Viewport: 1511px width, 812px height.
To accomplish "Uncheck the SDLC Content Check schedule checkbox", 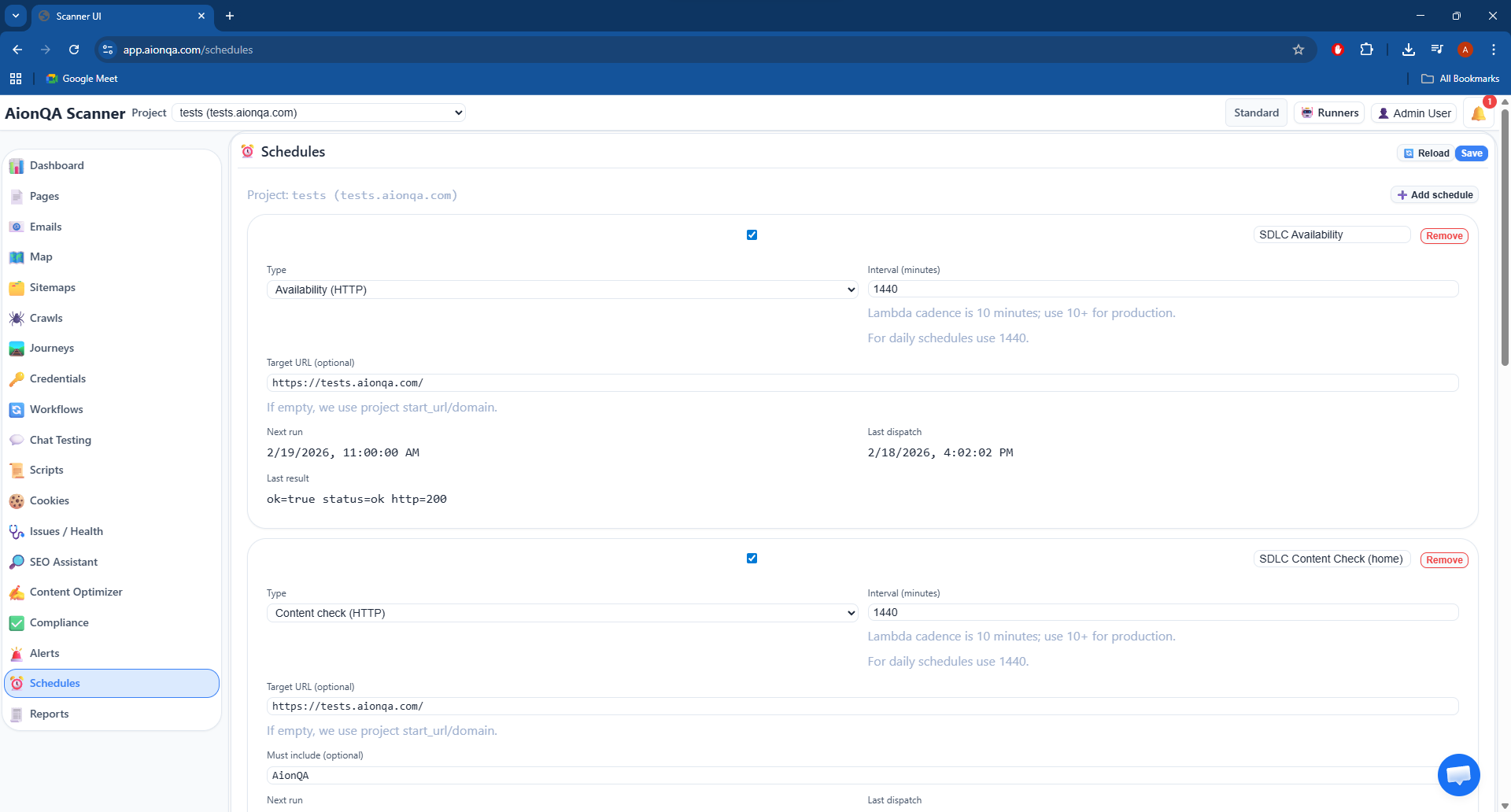I will [752, 559].
